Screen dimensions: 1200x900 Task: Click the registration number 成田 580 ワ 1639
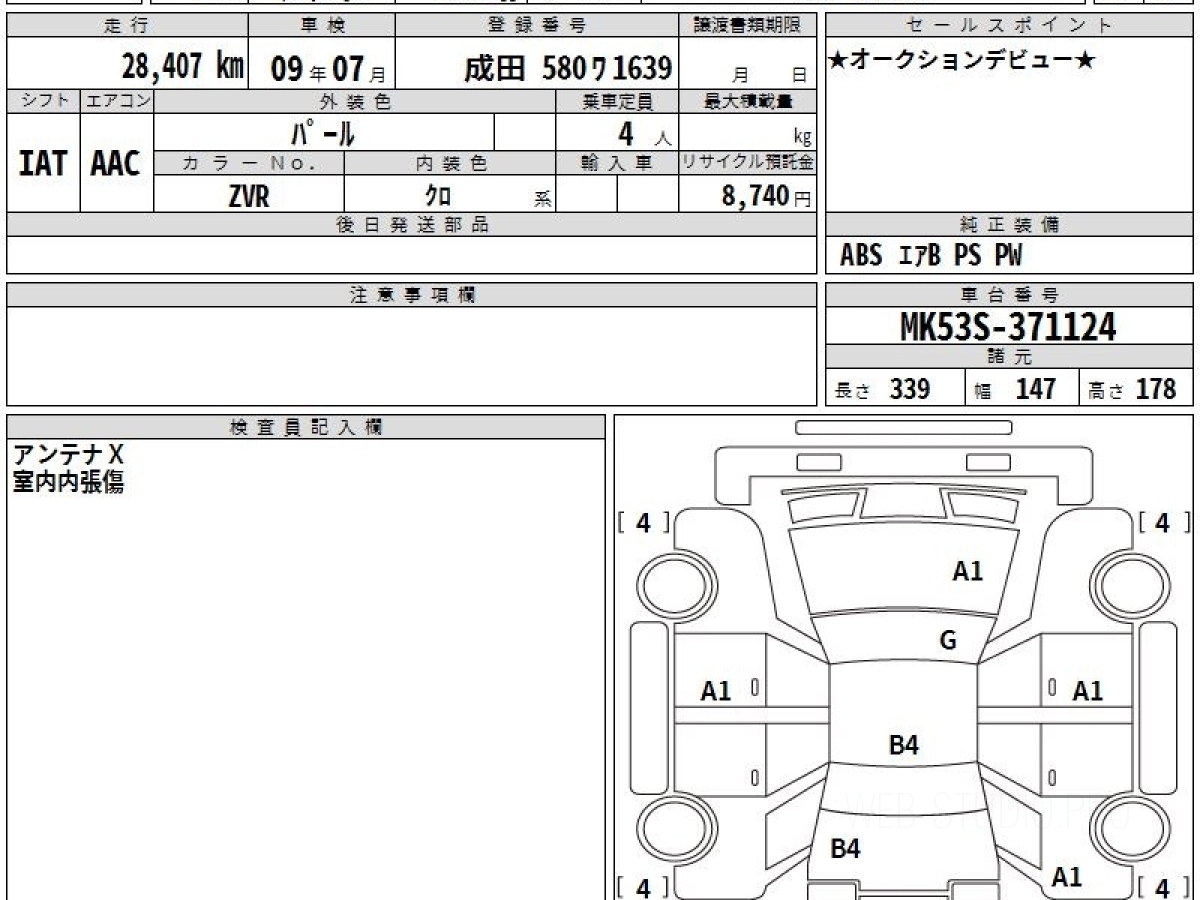[x=567, y=68]
